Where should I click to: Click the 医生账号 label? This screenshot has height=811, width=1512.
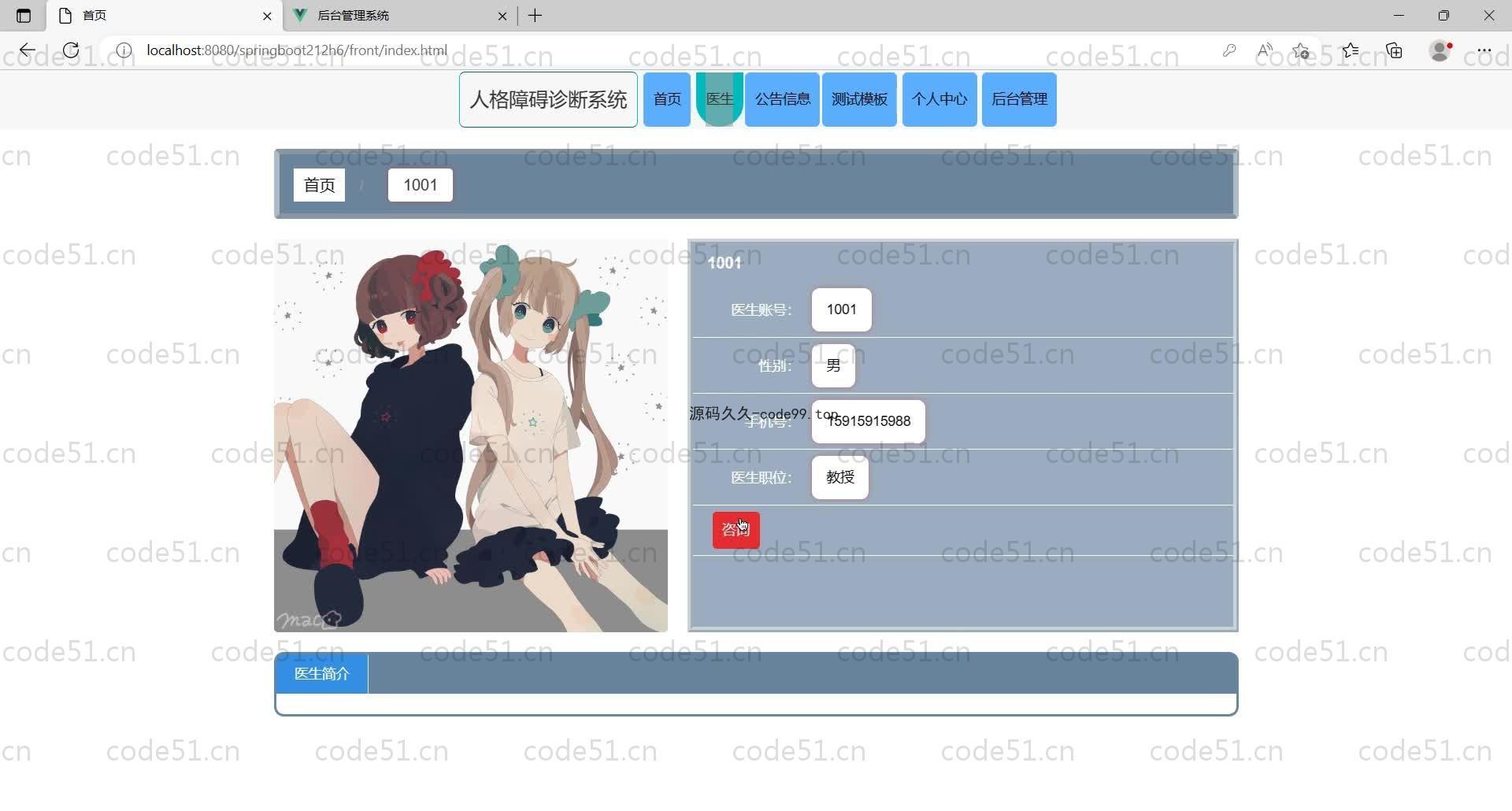coord(761,310)
